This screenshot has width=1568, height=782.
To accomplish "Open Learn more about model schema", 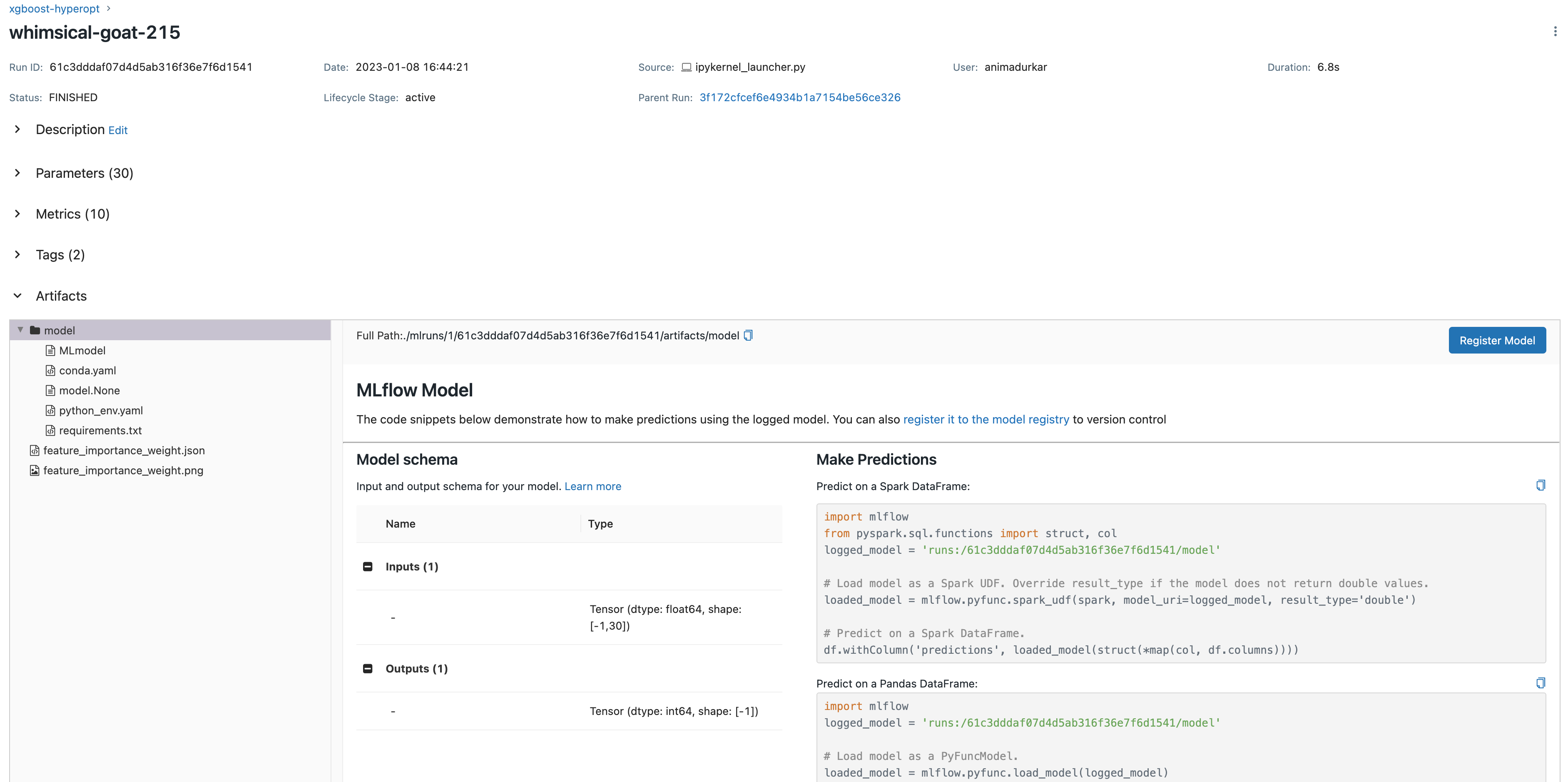I will pyautogui.click(x=592, y=486).
